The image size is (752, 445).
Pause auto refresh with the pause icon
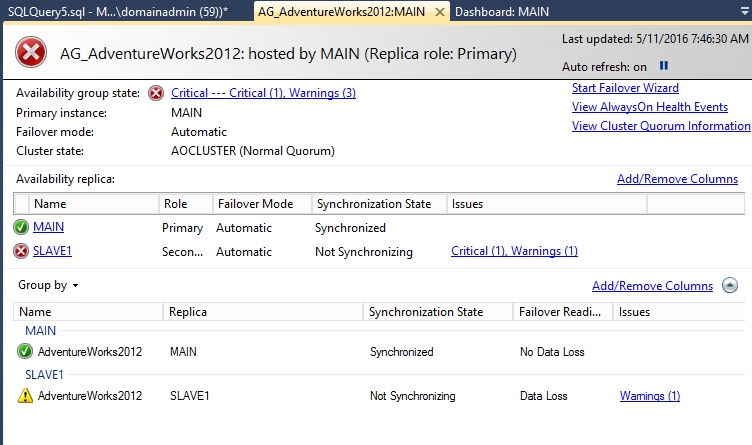[664, 66]
